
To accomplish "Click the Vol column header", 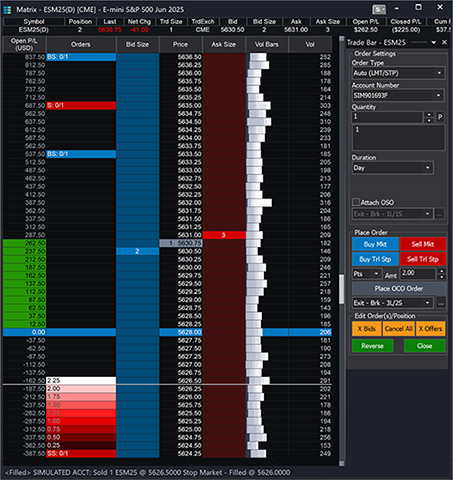I will pos(310,44).
